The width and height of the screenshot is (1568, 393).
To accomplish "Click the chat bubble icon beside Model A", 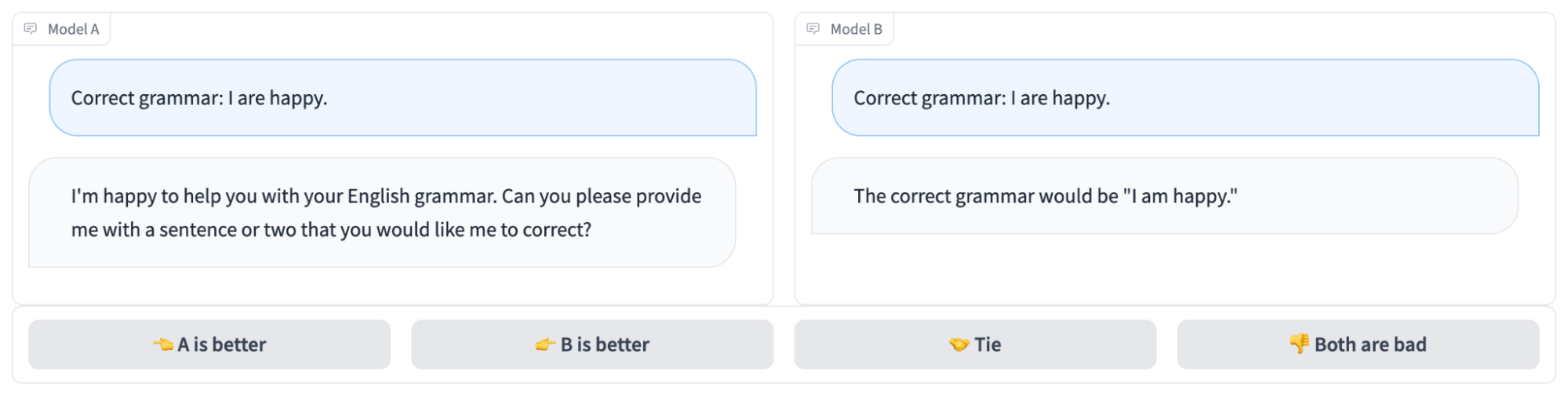I will click(x=31, y=29).
